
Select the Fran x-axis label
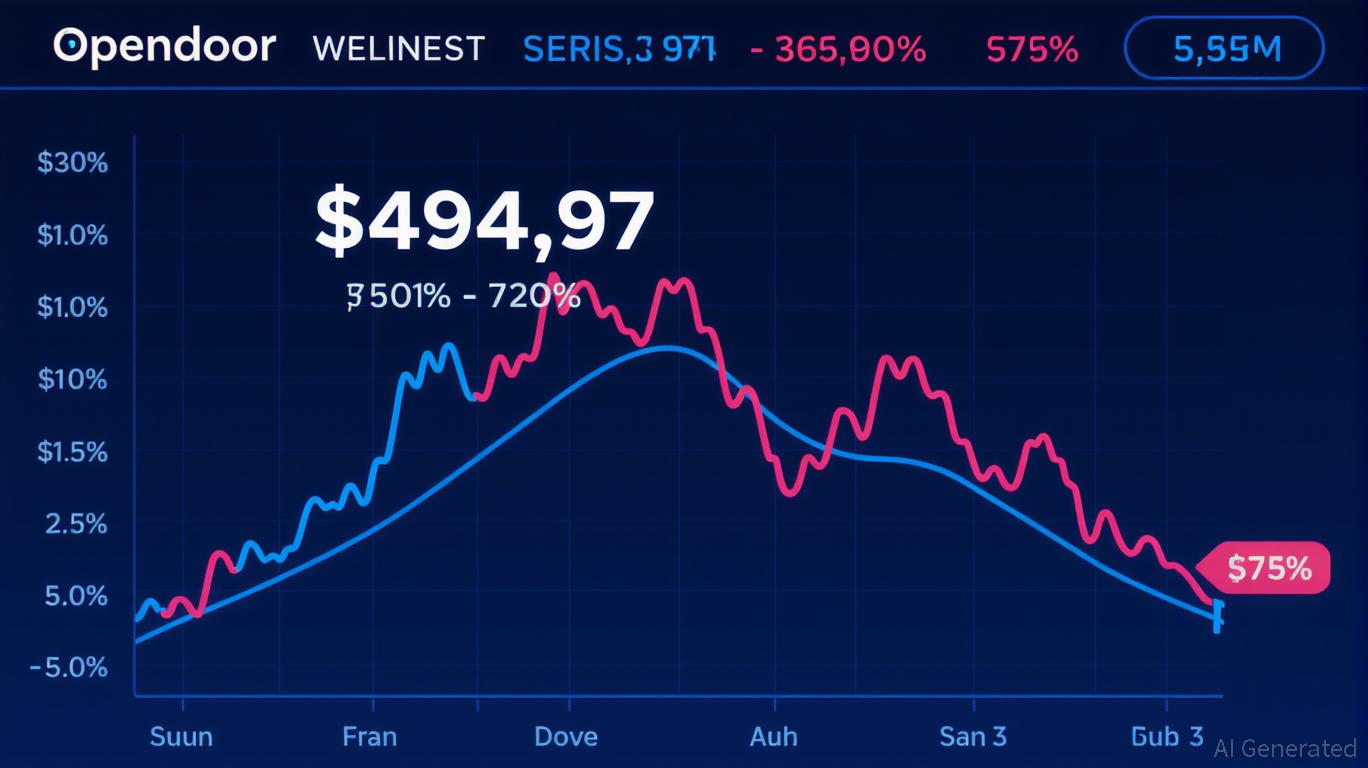[x=369, y=737]
